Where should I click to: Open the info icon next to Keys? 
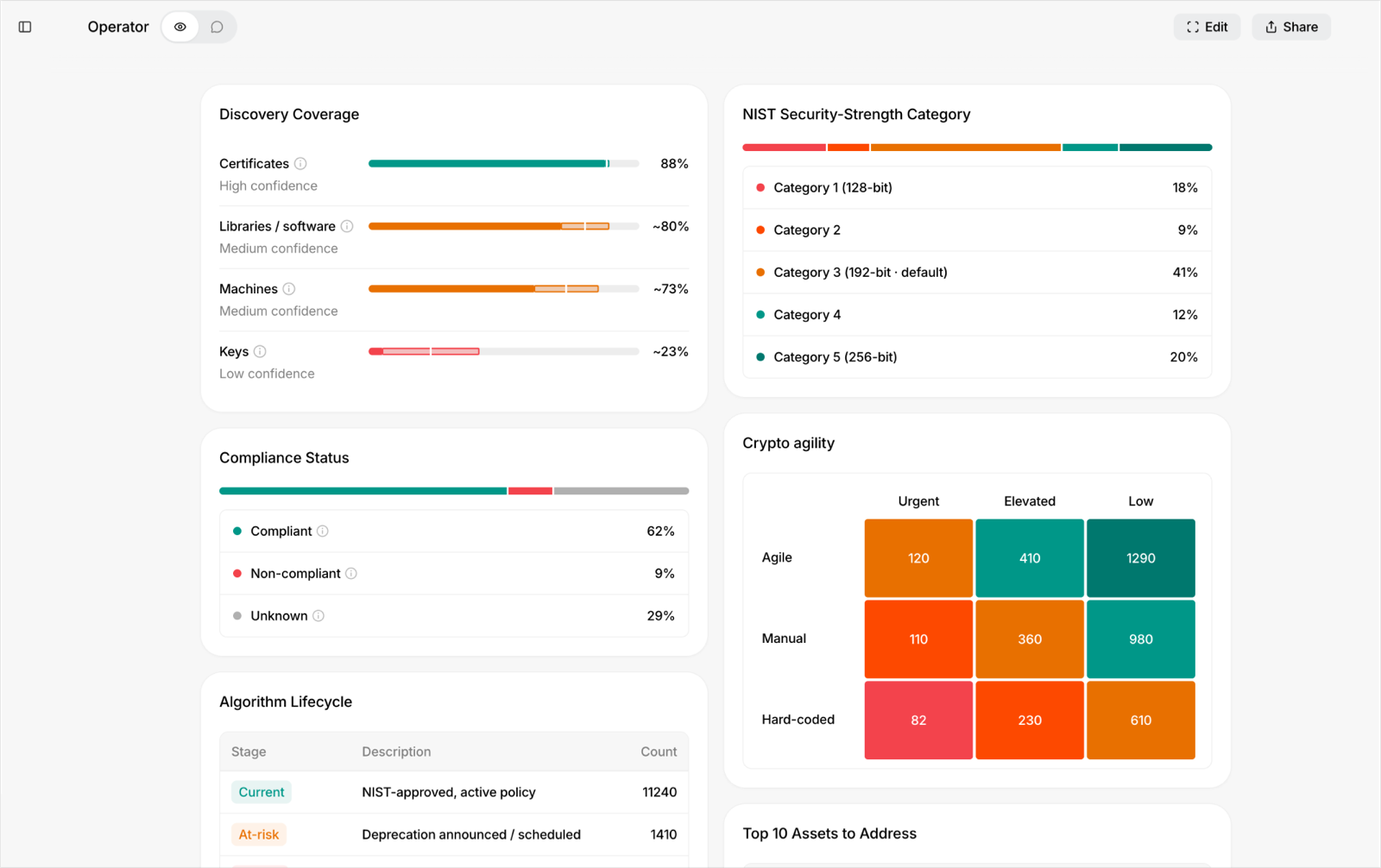point(260,351)
